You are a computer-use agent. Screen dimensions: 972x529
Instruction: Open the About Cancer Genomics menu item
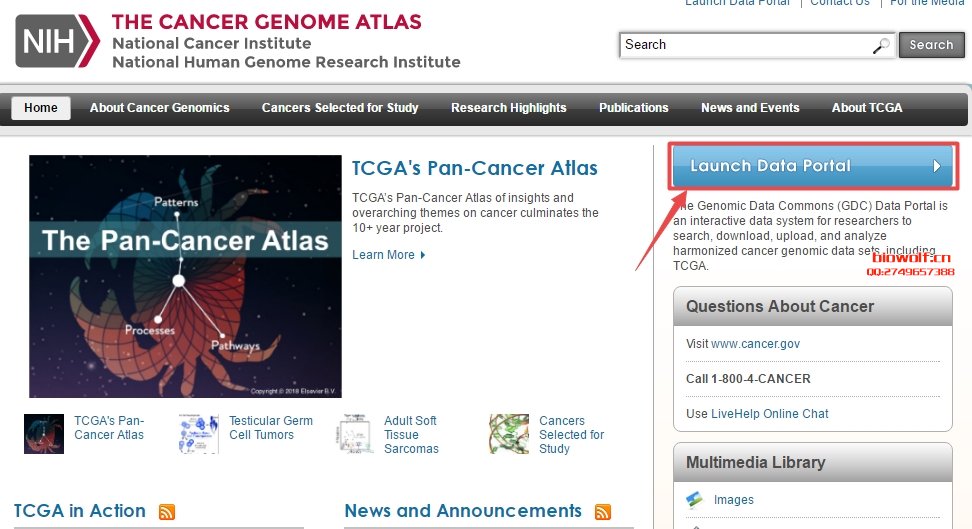pyautogui.click(x=159, y=108)
